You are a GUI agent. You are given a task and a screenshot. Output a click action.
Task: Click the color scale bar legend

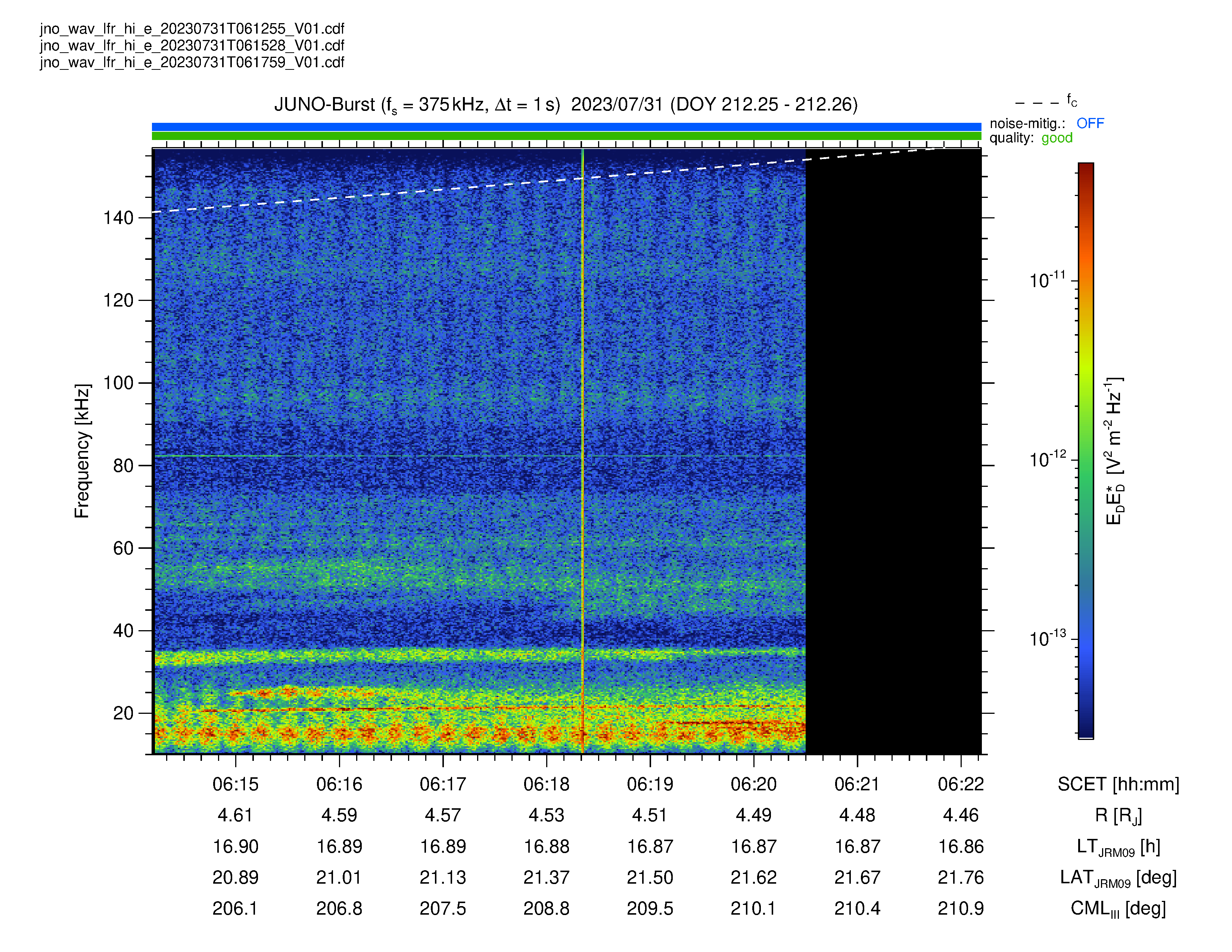[1086, 450]
